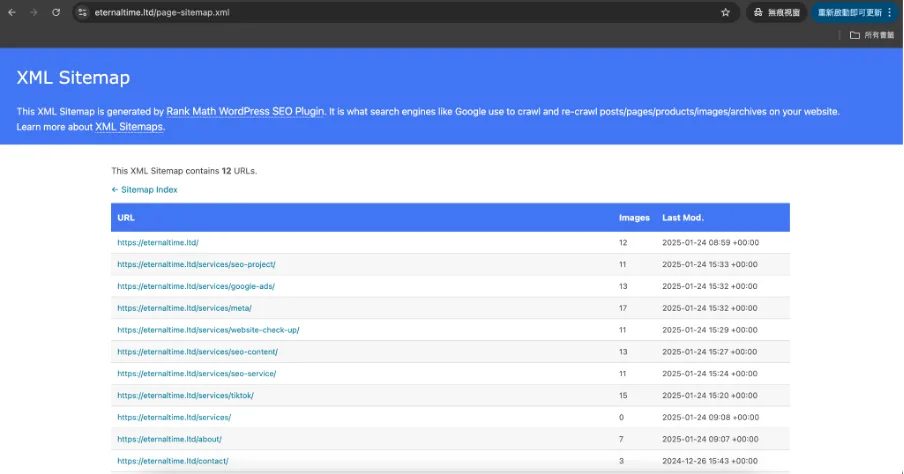The height and width of the screenshot is (474, 904).
Task: Open the services/tiktok/ URL
Action: point(185,396)
